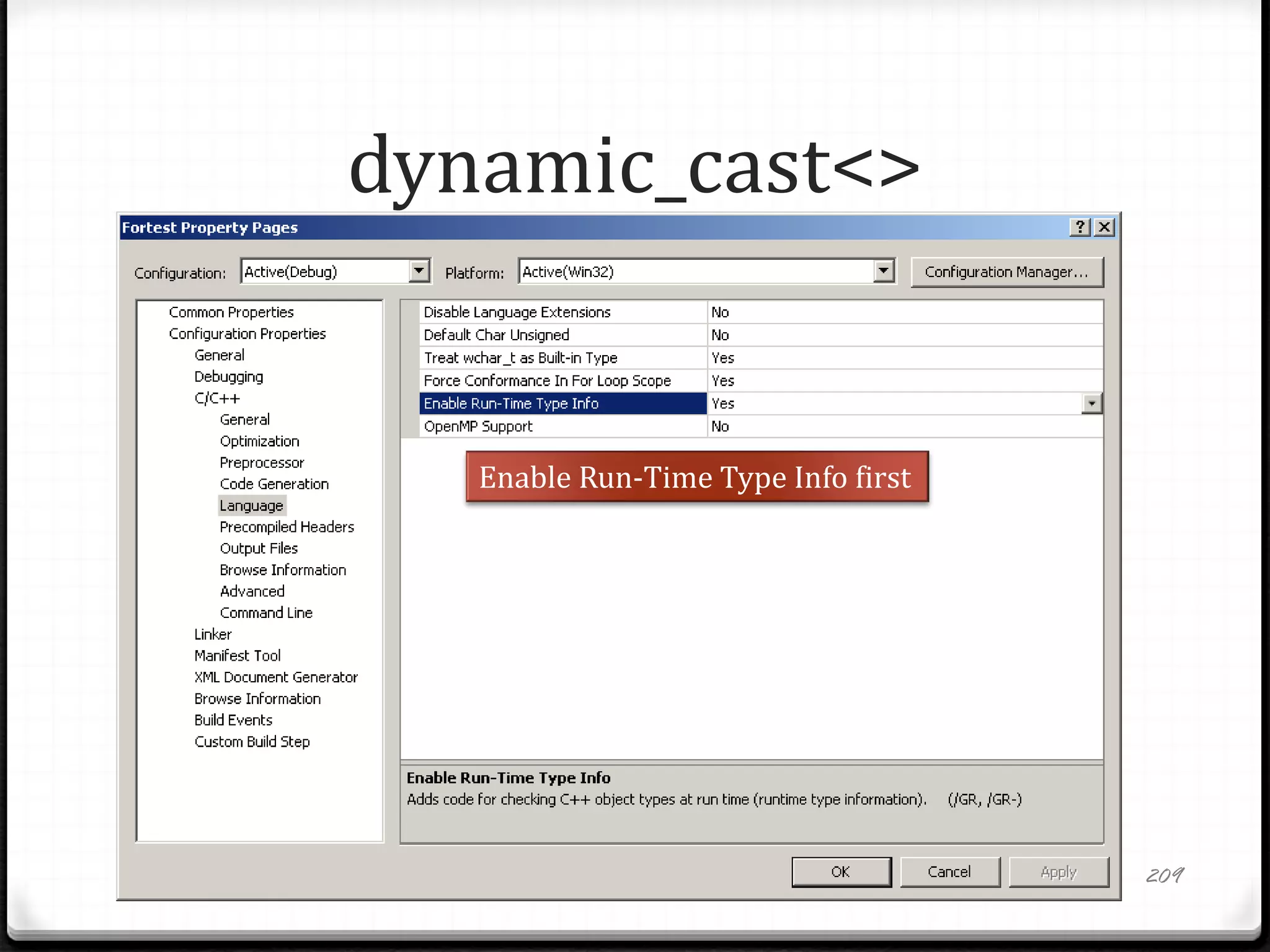This screenshot has width=1270, height=952.
Task: Open the Advanced page
Action: (252, 591)
